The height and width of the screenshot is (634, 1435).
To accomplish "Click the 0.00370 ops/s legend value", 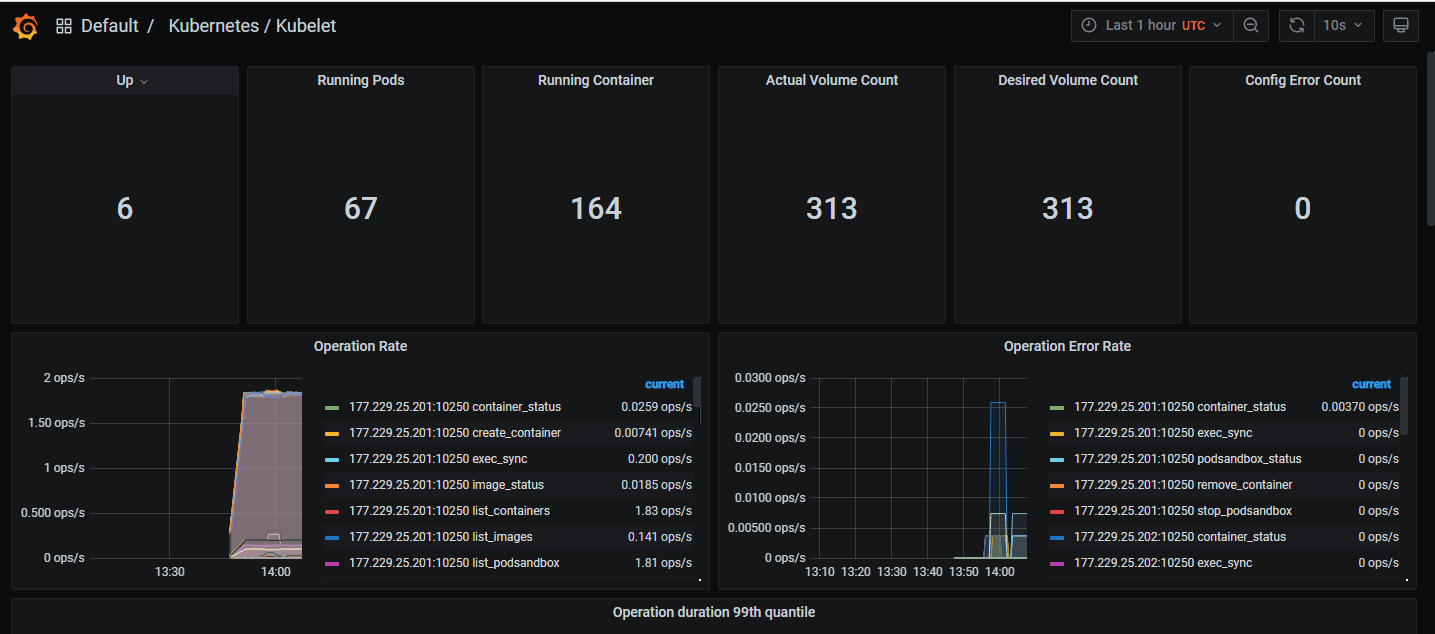I will pyautogui.click(x=1360, y=407).
